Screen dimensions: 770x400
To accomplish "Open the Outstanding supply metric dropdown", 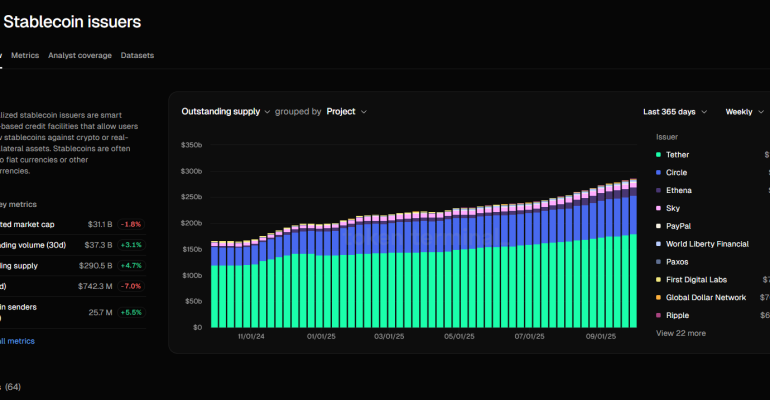I will click(x=226, y=112).
